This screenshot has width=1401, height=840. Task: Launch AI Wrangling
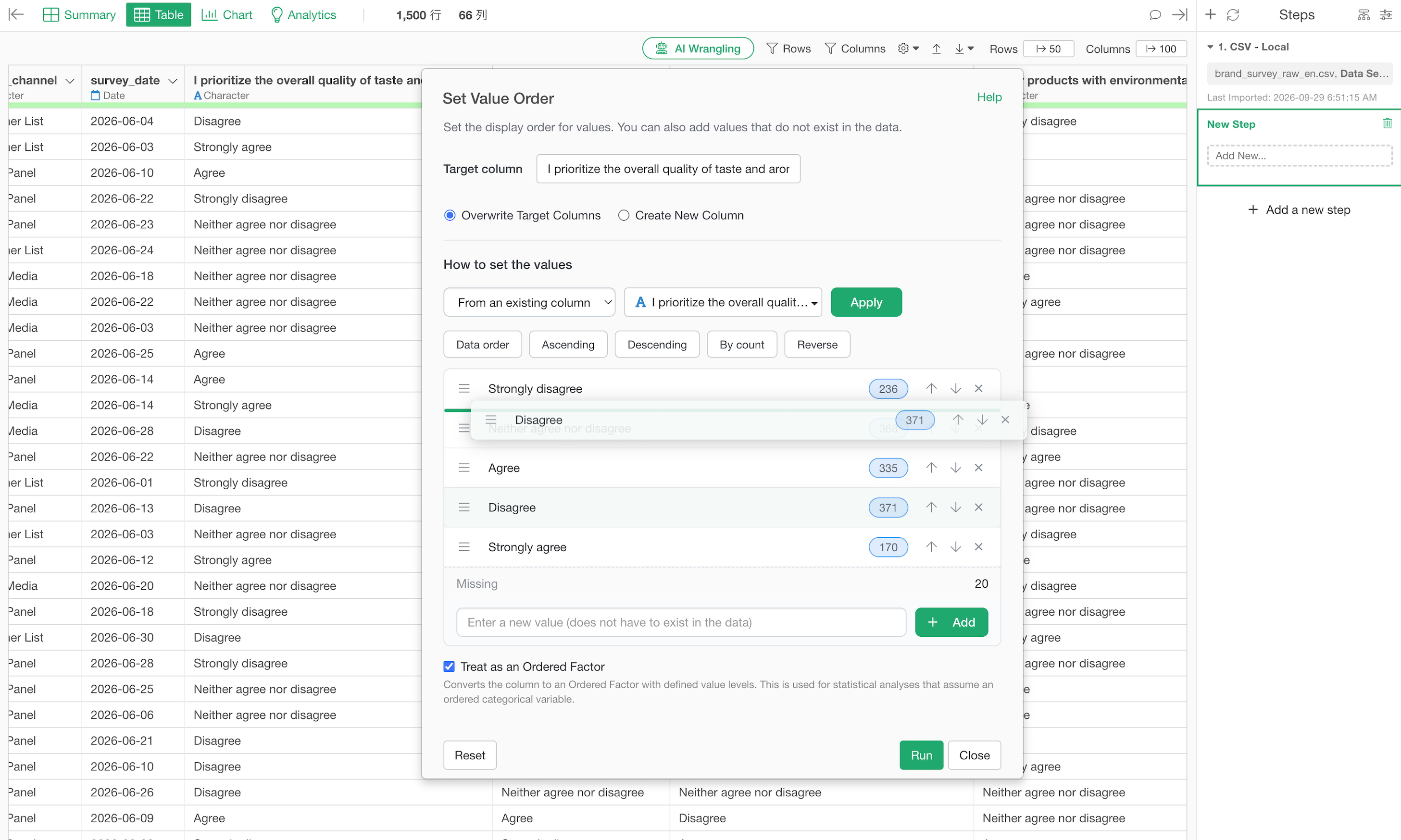point(698,49)
